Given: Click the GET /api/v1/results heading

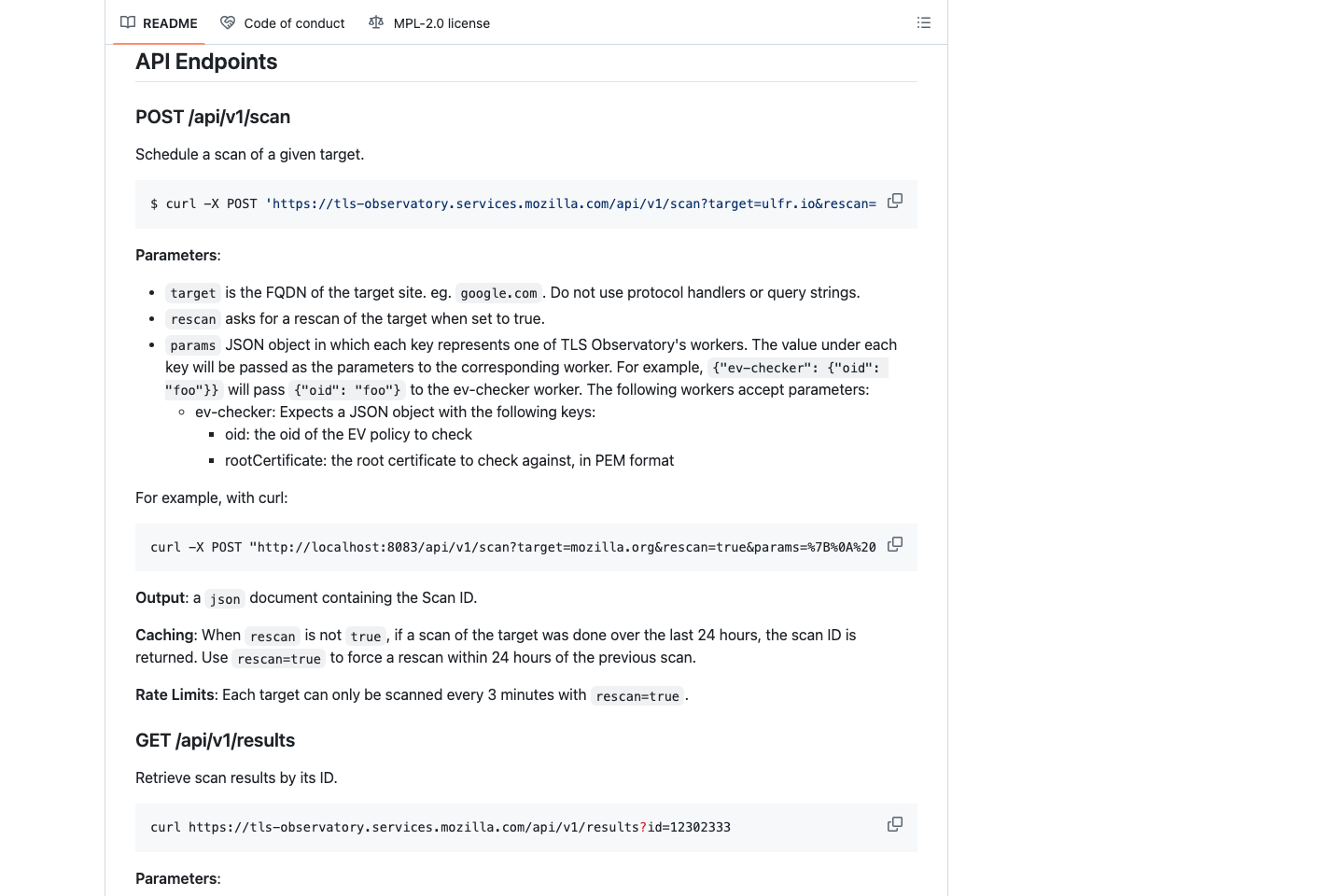Looking at the screenshot, I should 215,740.
